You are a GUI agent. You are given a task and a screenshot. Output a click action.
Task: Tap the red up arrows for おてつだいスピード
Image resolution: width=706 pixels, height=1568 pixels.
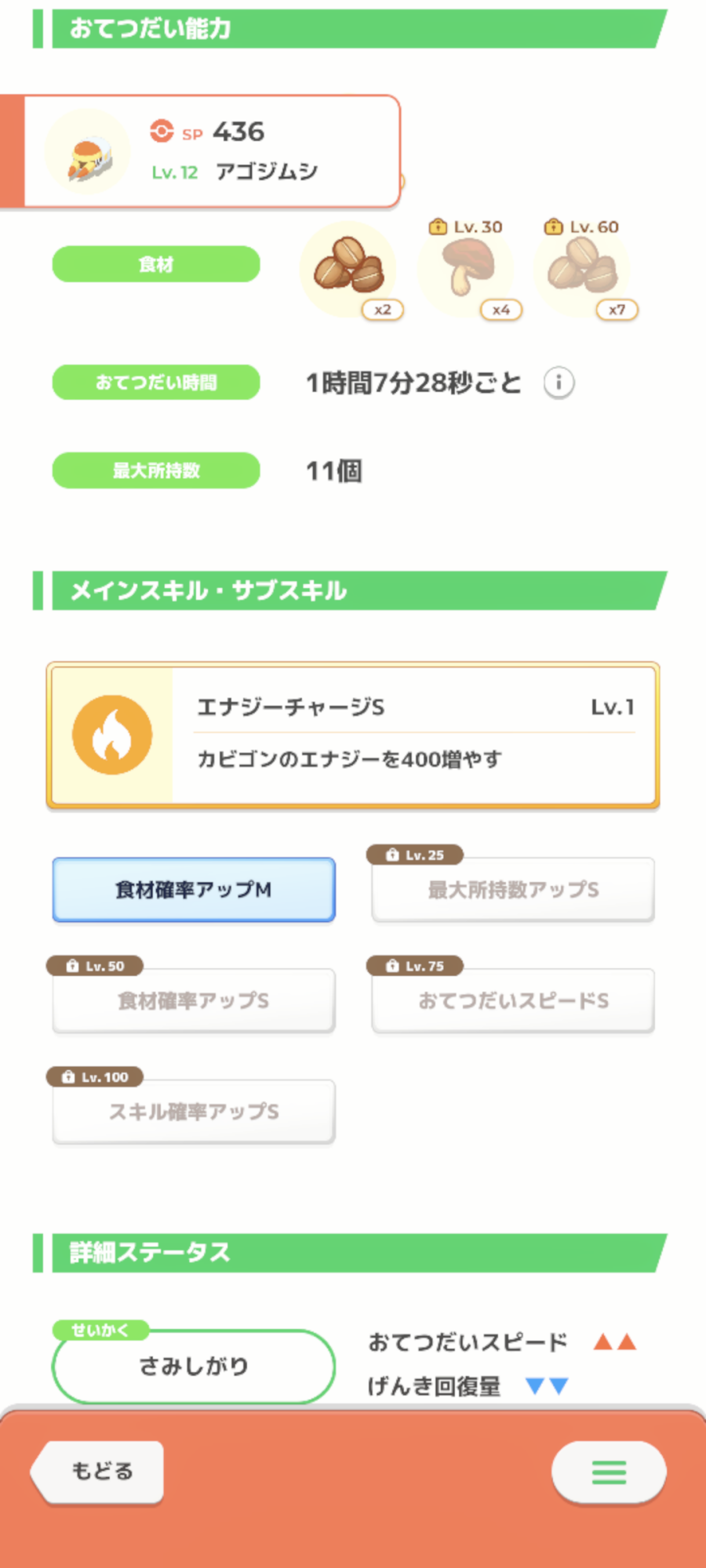[614, 1342]
